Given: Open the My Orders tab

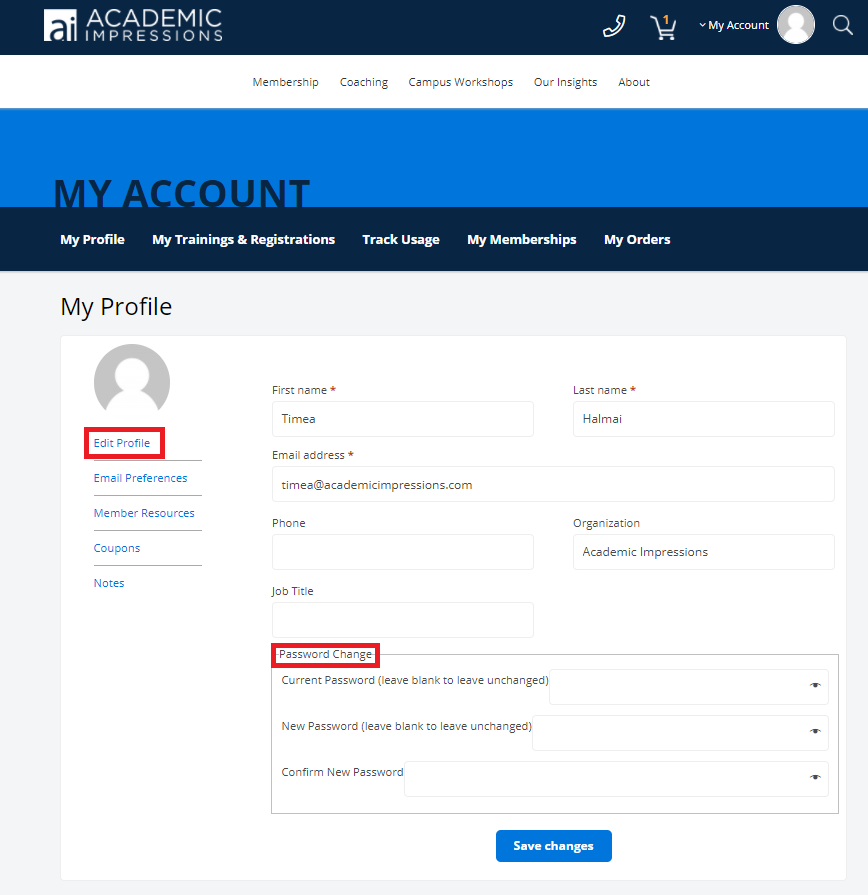Looking at the screenshot, I should (x=637, y=239).
